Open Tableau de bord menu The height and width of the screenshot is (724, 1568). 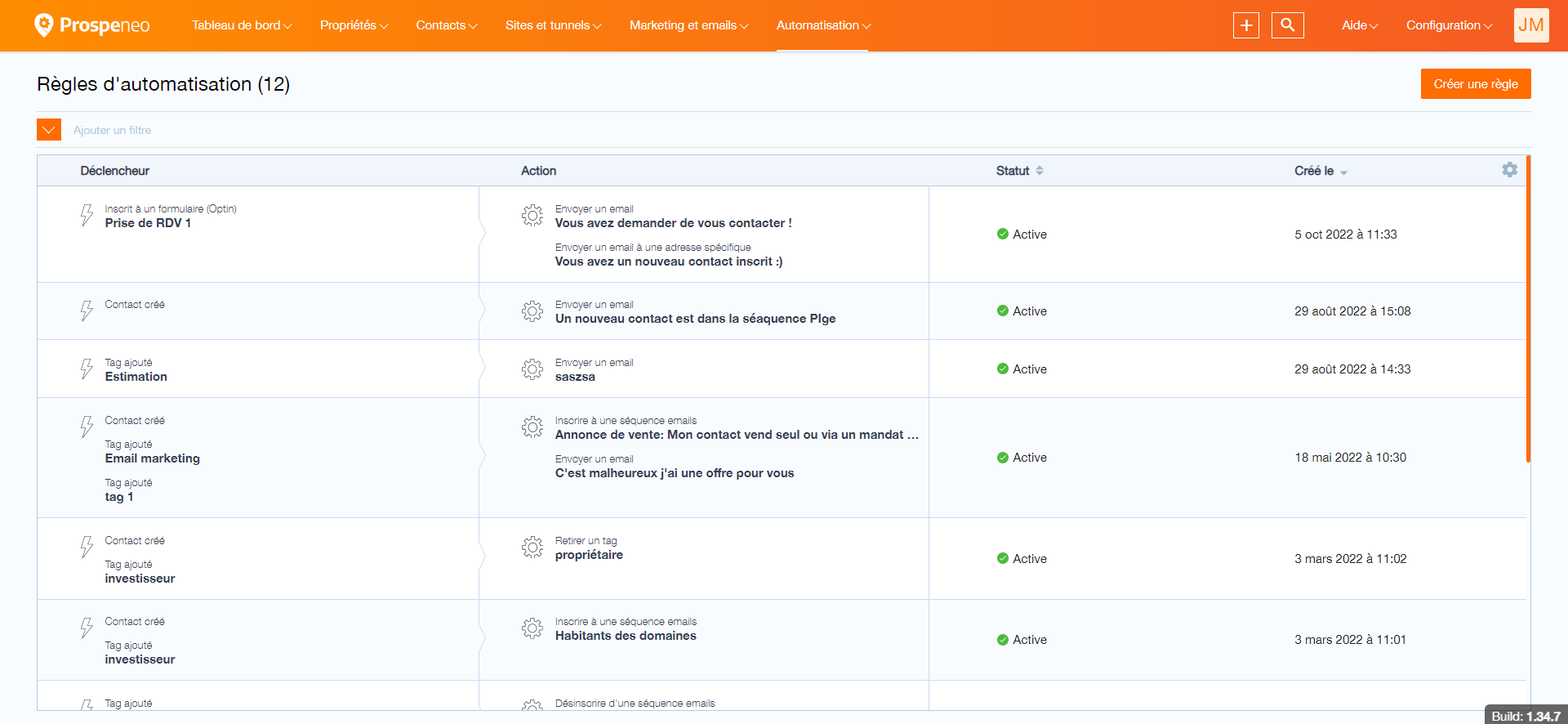[x=242, y=25]
